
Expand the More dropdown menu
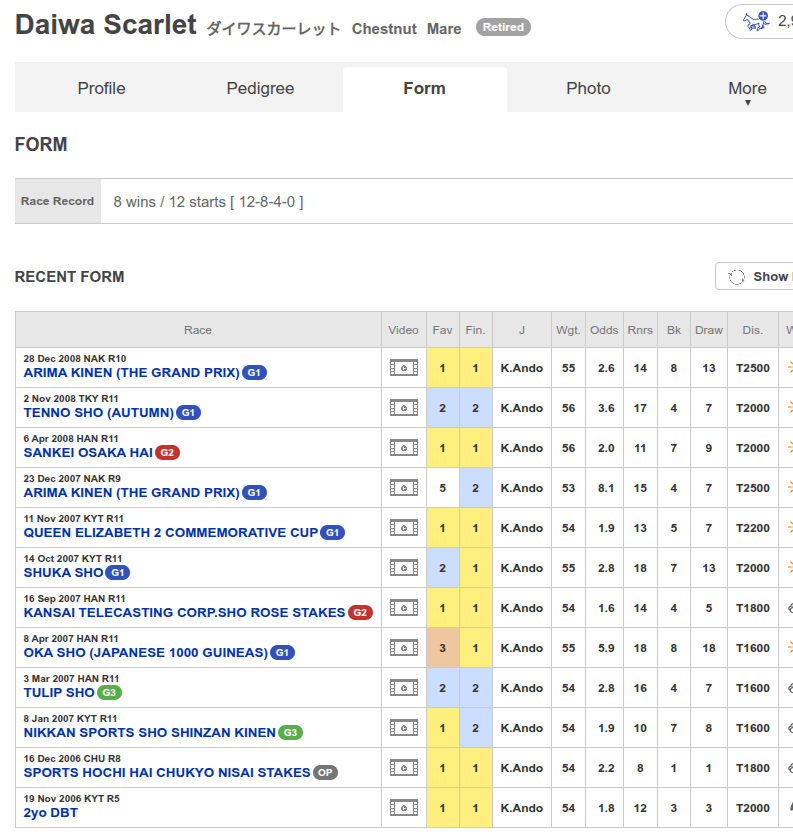[747, 91]
